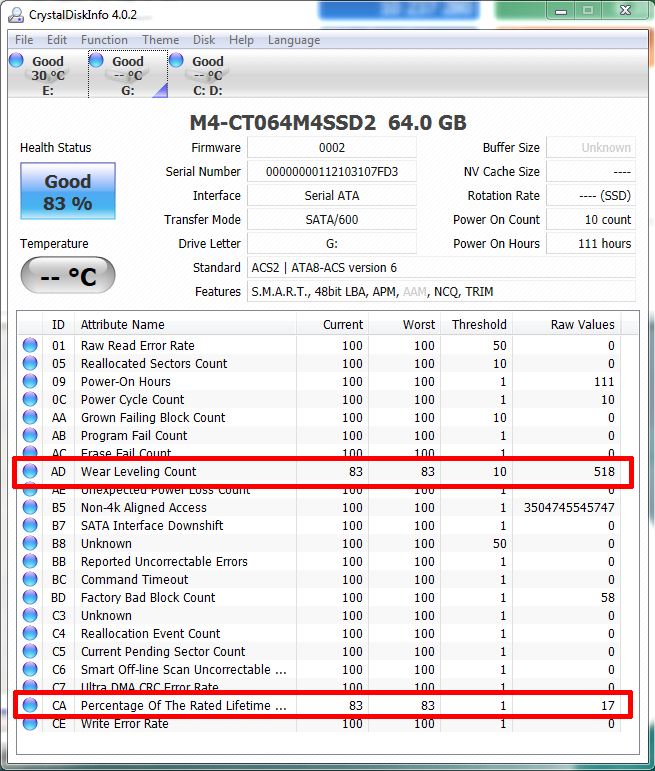Click the Current column header
This screenshot has height=771, width=655.
click(x=332, y=325)
